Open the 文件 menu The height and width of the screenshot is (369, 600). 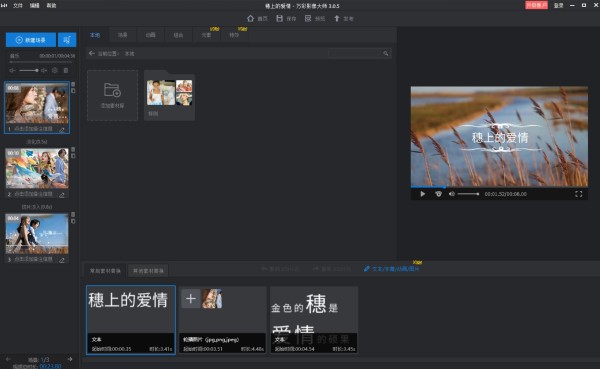[x=18, y=5]
